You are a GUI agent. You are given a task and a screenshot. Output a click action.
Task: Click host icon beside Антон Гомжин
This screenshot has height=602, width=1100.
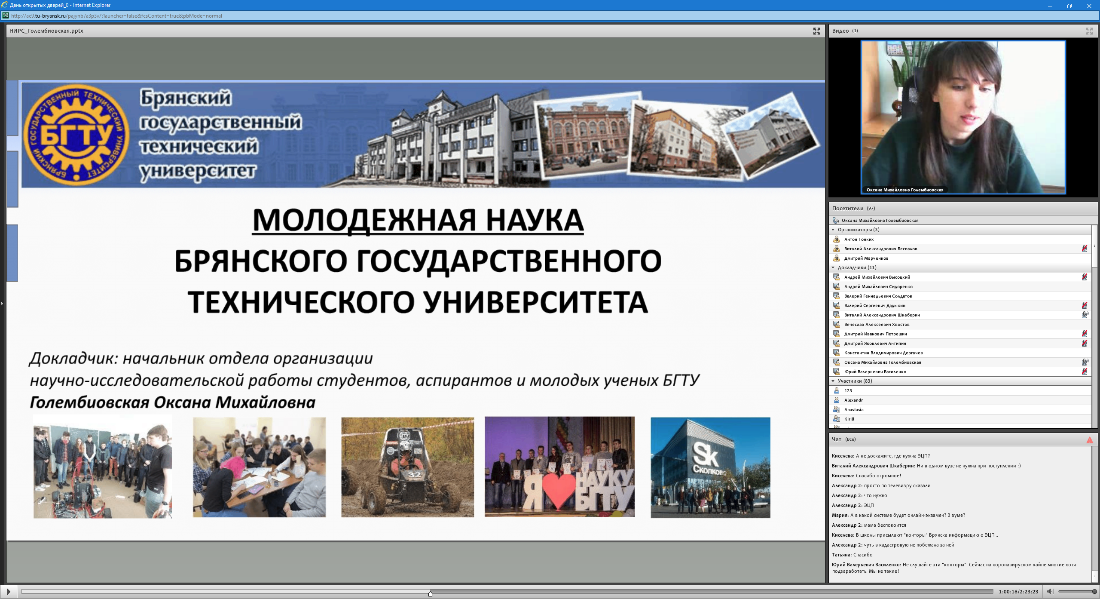point(836,239)
